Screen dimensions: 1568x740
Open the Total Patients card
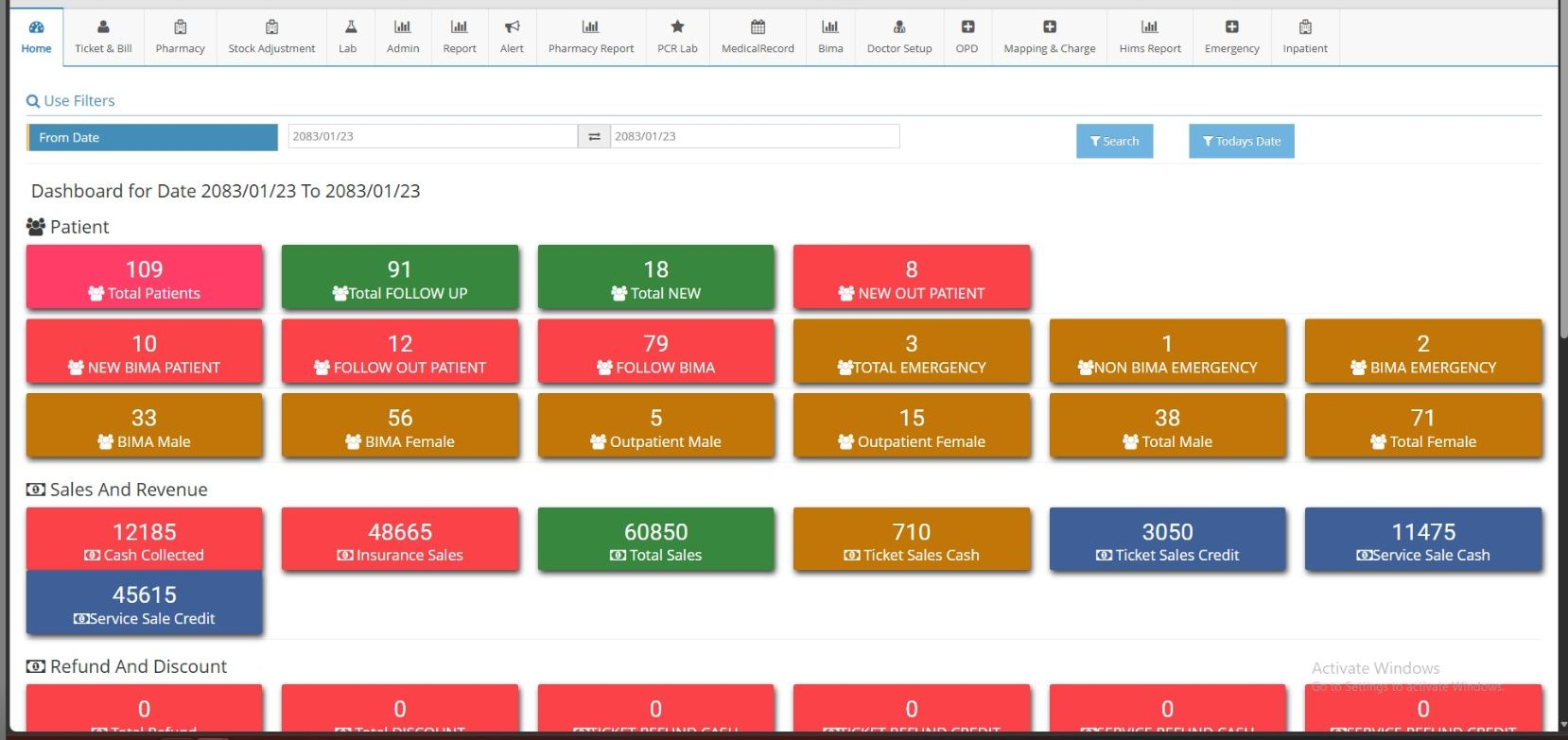tap(145, 278)
